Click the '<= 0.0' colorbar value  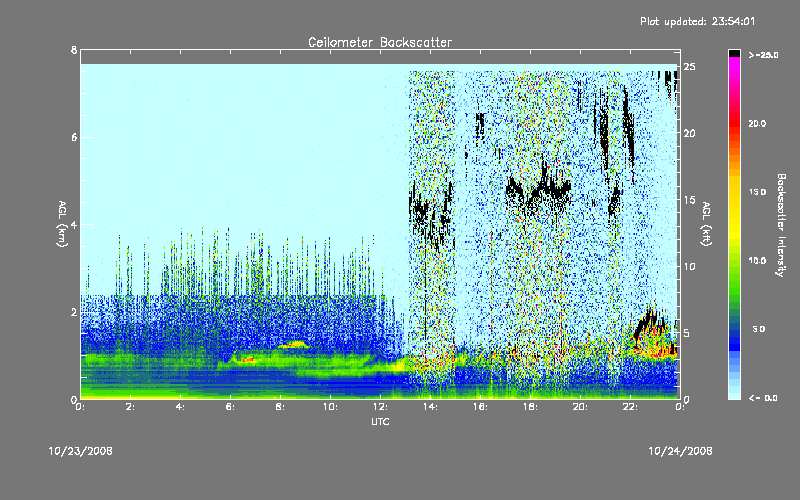click(763, 397)
